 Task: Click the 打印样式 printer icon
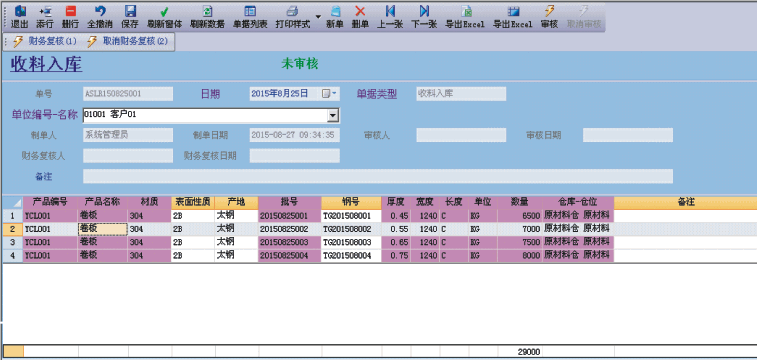tap(293, 16)
